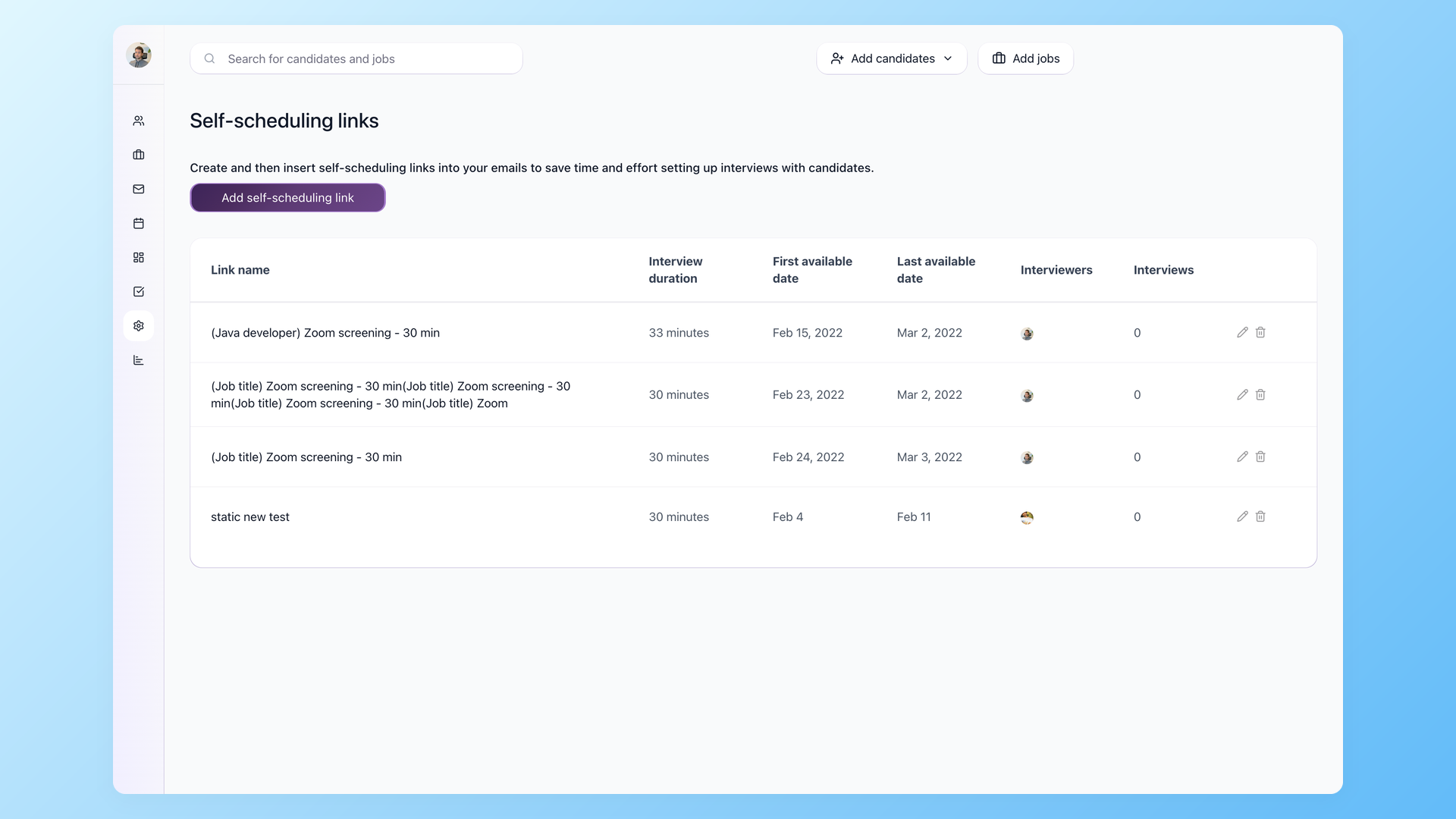
Task: Delete the Feb 23, 2022 link row
Action: [1260, 394]
